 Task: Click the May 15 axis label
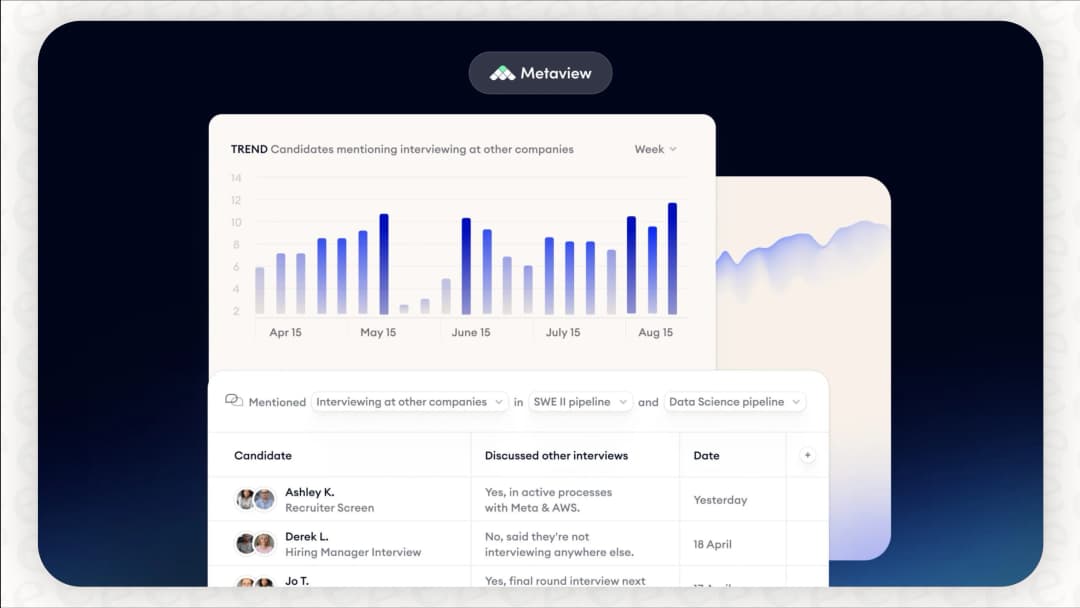click(377, 332)
